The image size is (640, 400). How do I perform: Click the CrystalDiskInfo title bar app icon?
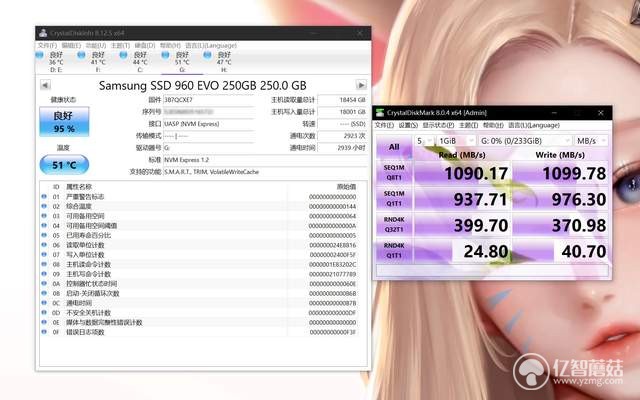(x=43, y=33)
